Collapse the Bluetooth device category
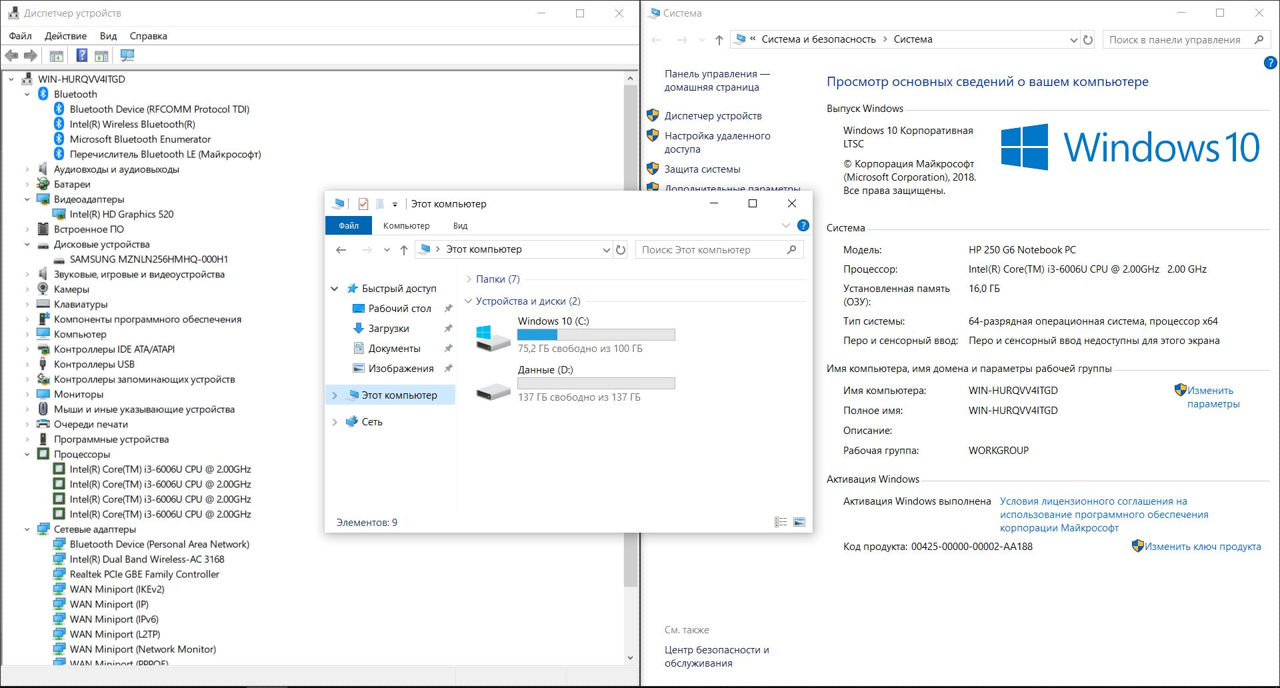The height and width of the screenshot is (688, 1280). 27,94
